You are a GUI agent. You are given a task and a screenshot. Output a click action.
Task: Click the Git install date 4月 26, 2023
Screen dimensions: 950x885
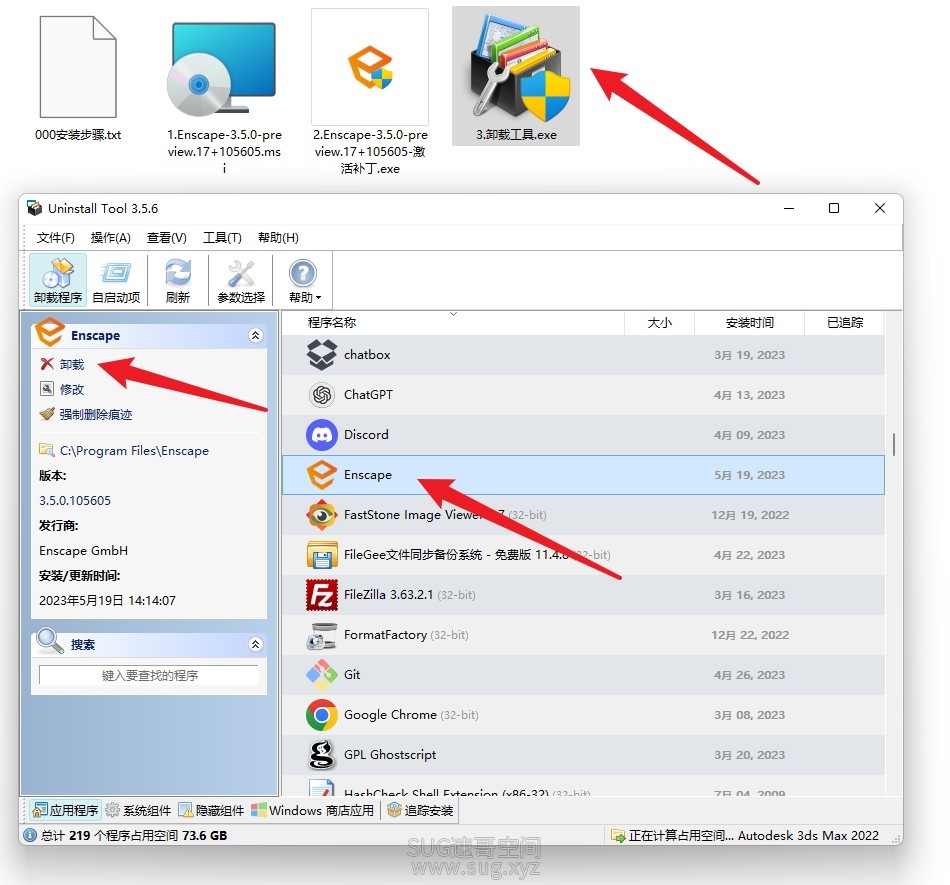click(749, 675)
